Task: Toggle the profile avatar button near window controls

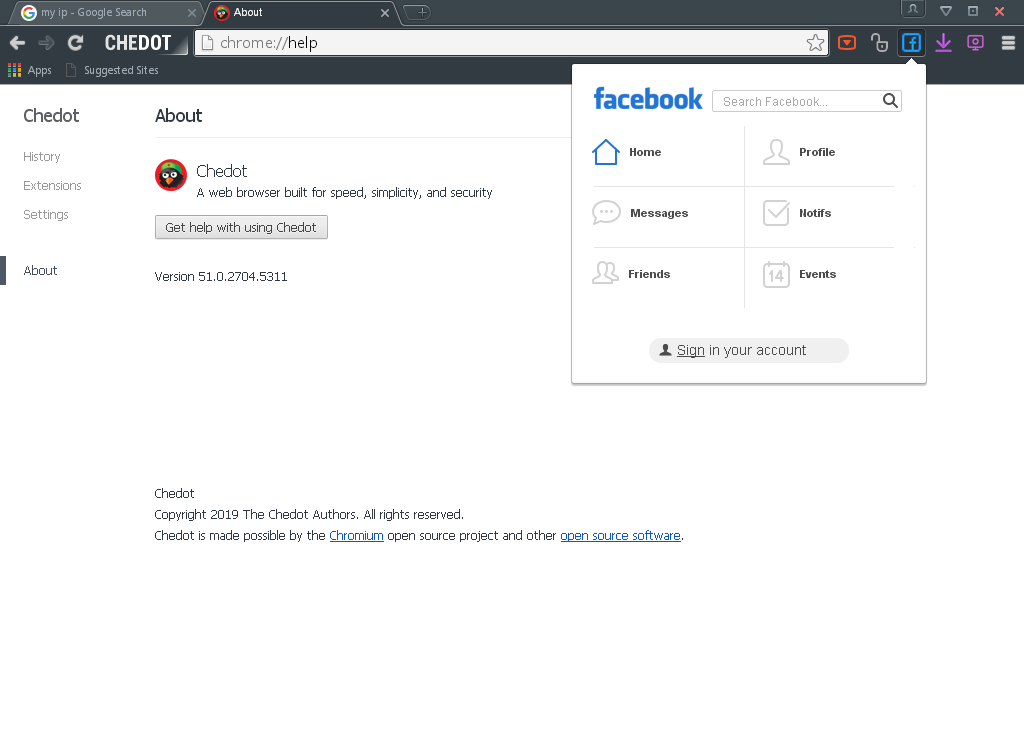Action: pyautogui.click(x=913, y=10)
